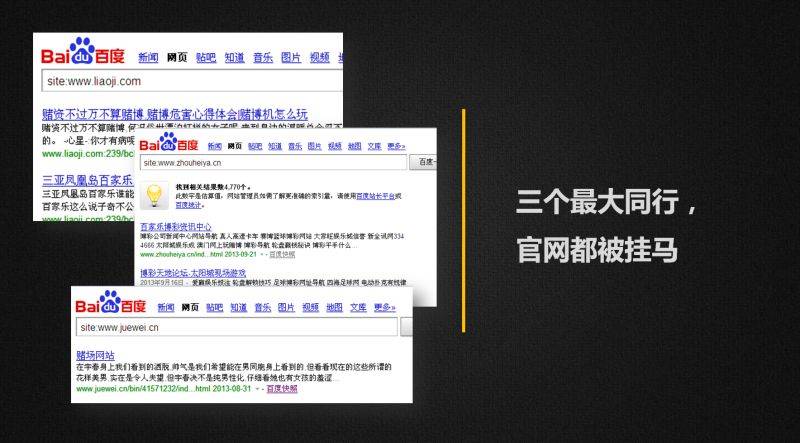This screenshot has height=443, width=800.
Task: Open 知道 tab in the zhouheiya.cn window
Action: tap(275, 146)
